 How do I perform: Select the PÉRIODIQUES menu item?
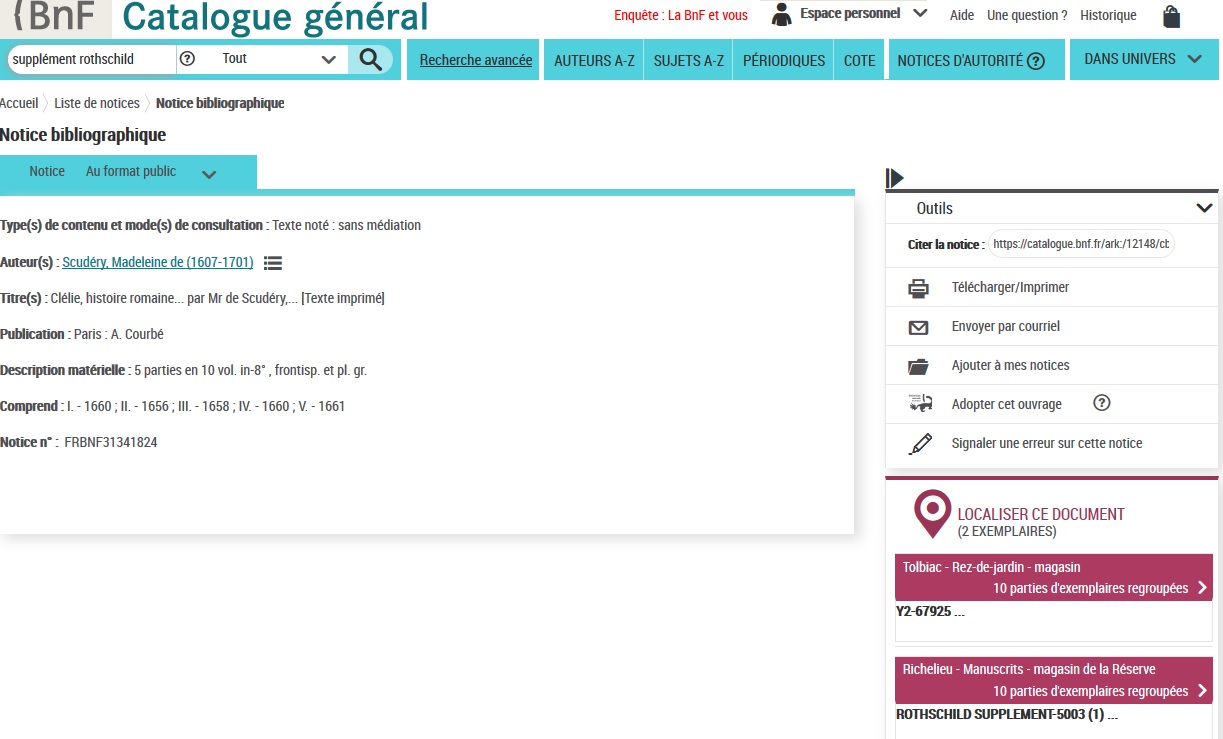(783, 61)
